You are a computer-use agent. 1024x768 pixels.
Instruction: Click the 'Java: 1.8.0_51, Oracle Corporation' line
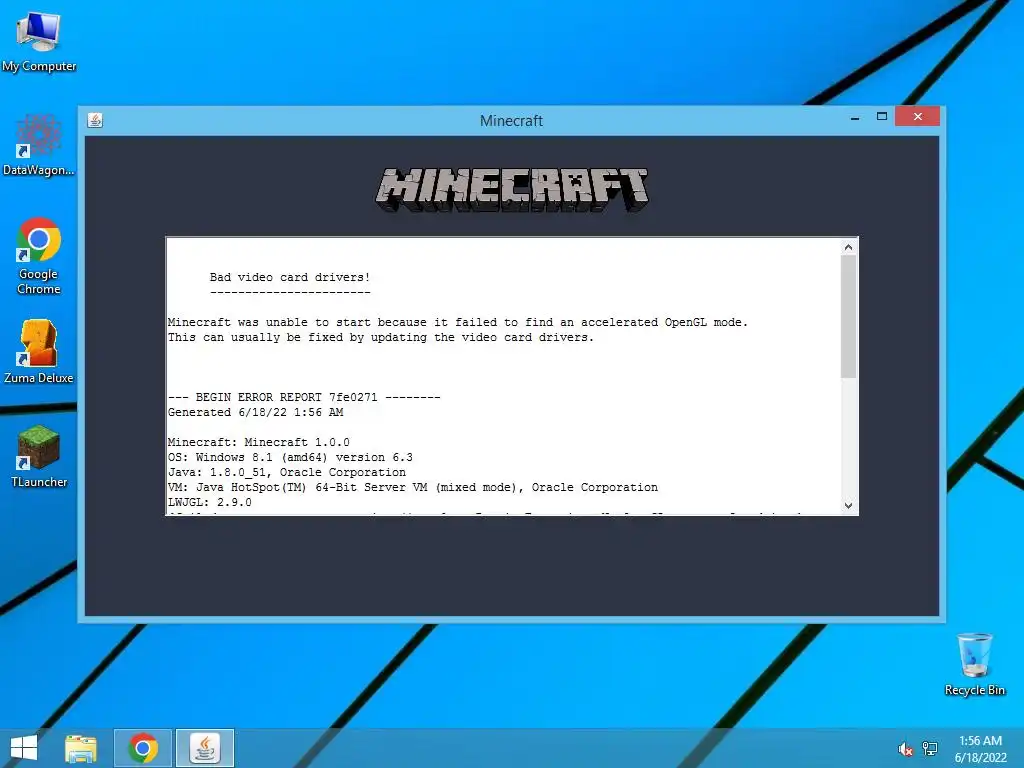click(287, 472)
